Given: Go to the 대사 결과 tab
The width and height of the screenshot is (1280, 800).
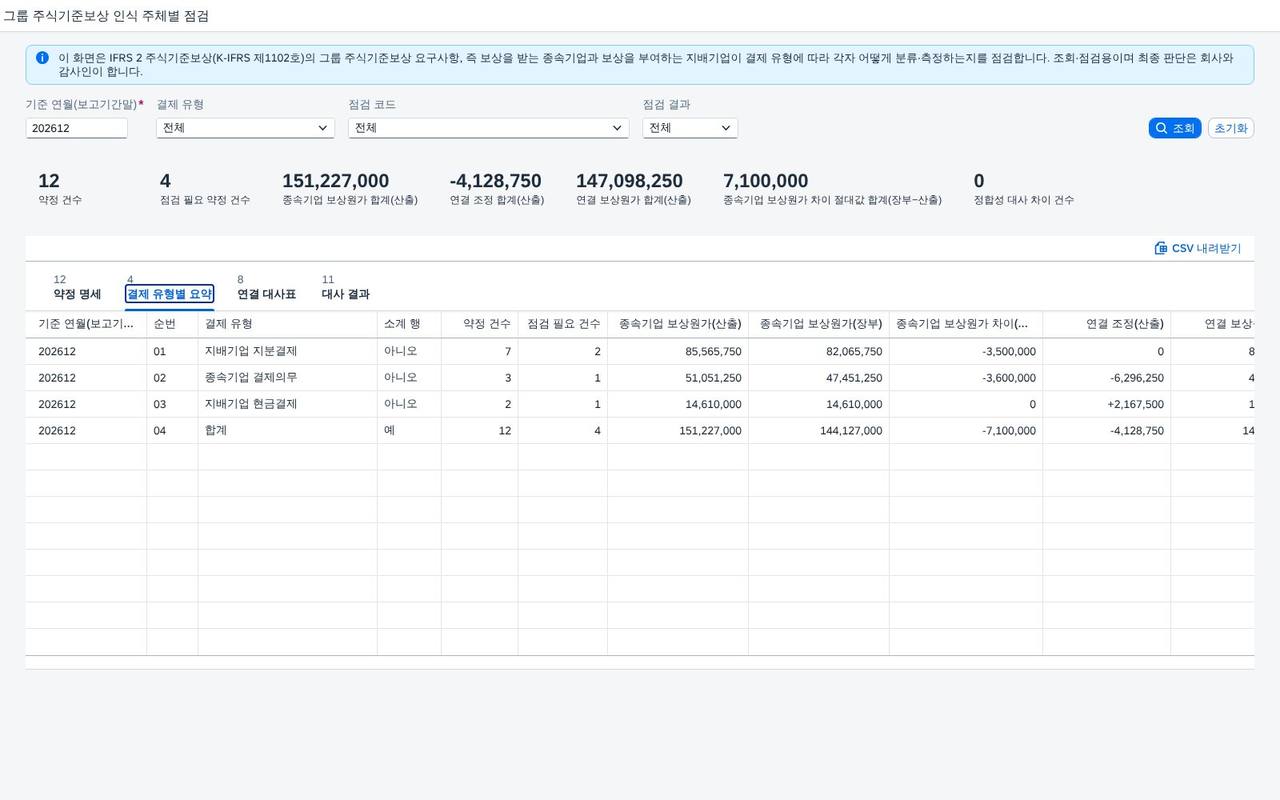Looking at the screenshot, I should (345, 294).
